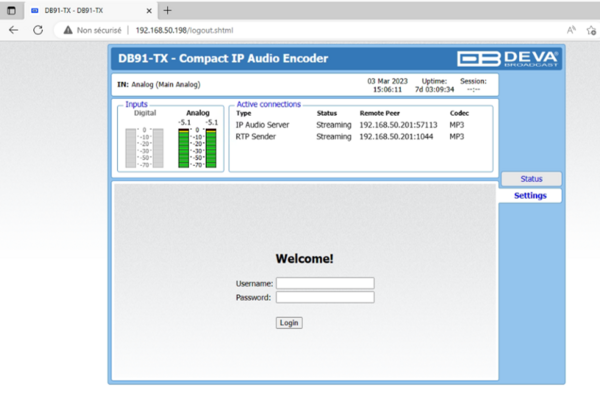Click the 'Inputs' group title
The image size is (600, 409).
(x=136, y=104)
